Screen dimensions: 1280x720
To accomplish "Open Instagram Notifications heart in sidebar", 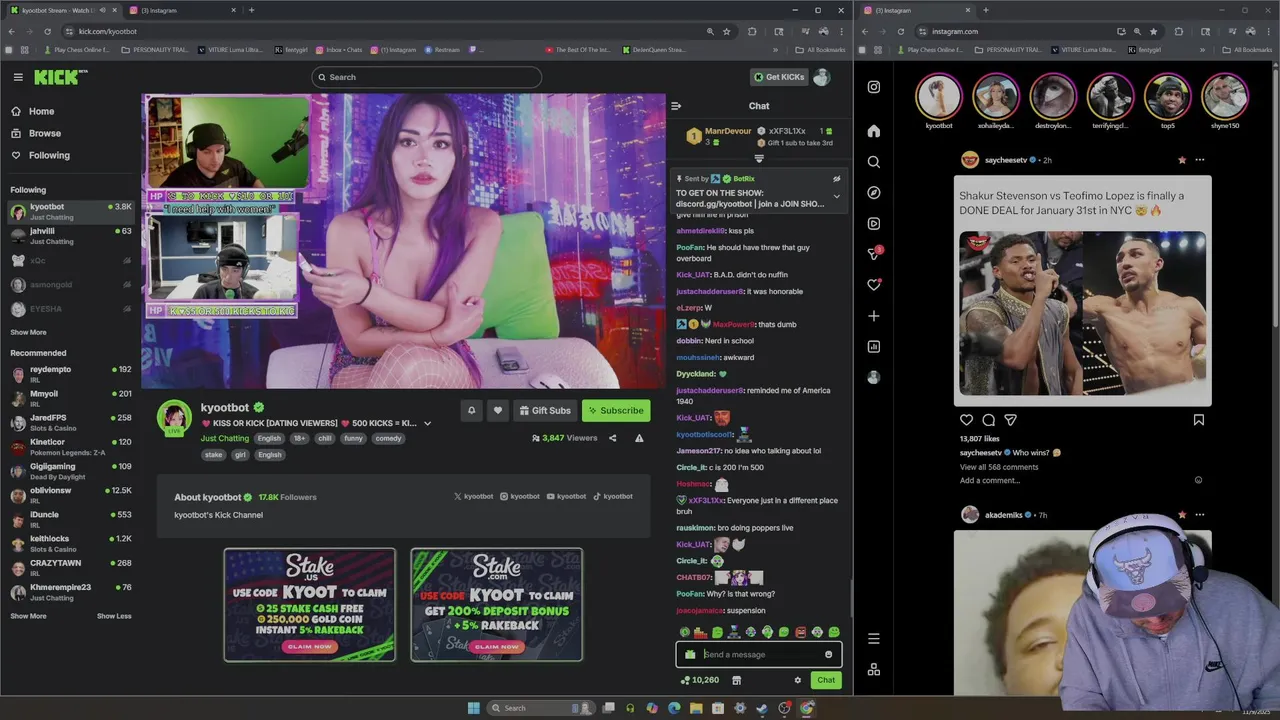I will click(x=874, y=285).
